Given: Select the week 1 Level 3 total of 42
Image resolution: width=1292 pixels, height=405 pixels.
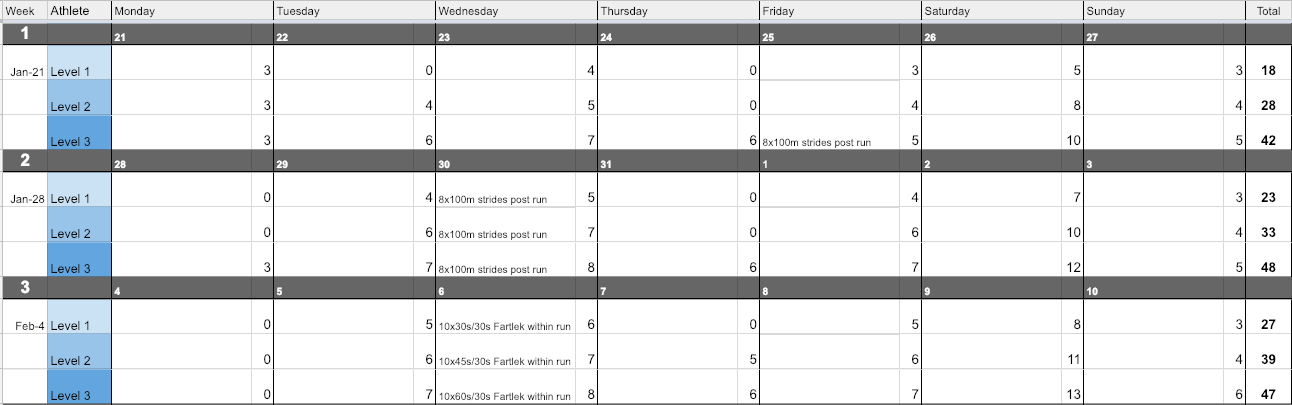Looking at the screenshot, I should [1268, 141].
